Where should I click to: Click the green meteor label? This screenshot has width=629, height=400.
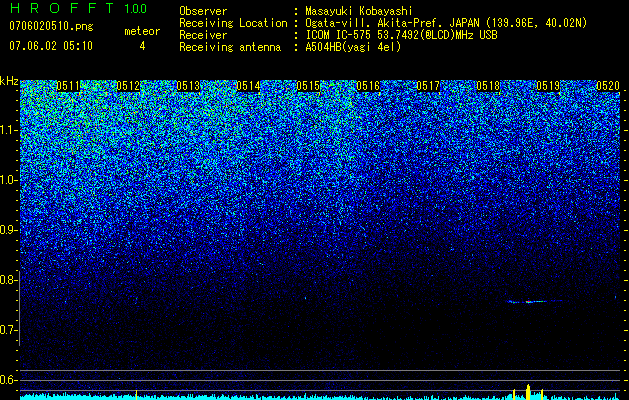point(142,31)
